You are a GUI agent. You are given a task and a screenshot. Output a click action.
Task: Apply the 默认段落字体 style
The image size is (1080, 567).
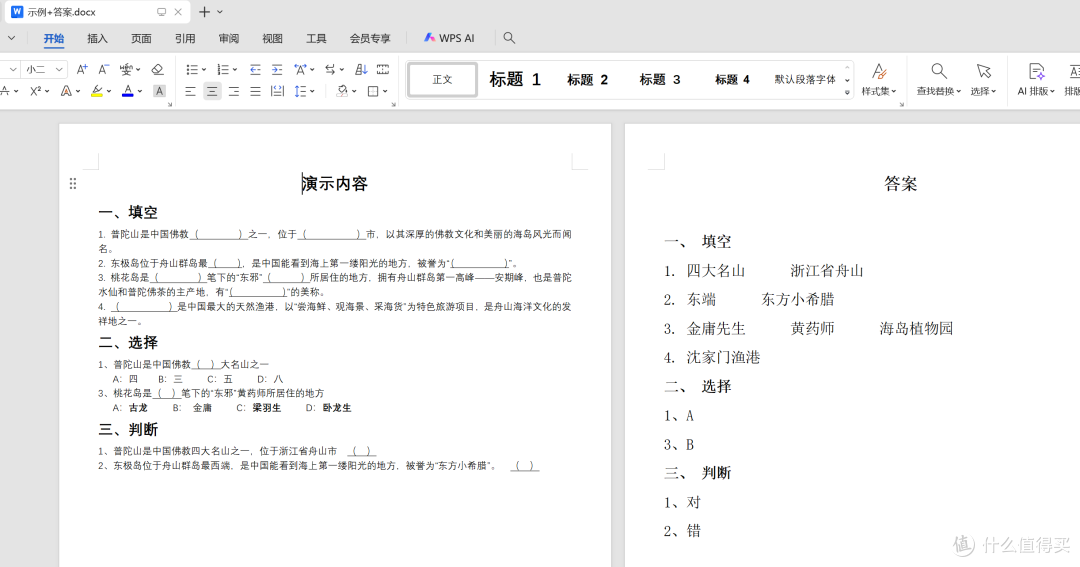pos(804,79)
